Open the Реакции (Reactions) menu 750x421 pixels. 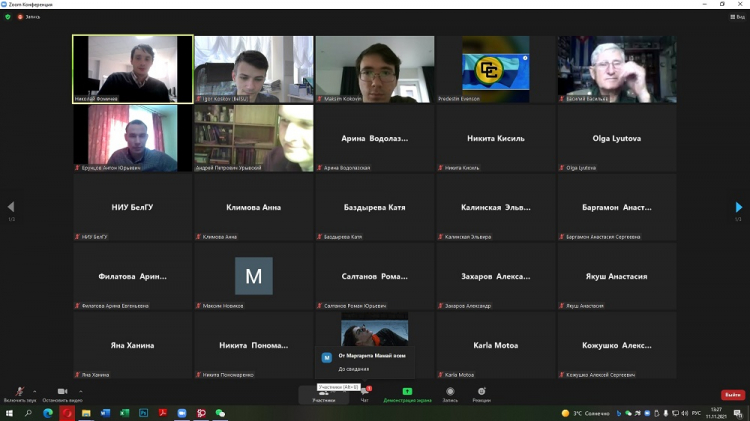482,392
